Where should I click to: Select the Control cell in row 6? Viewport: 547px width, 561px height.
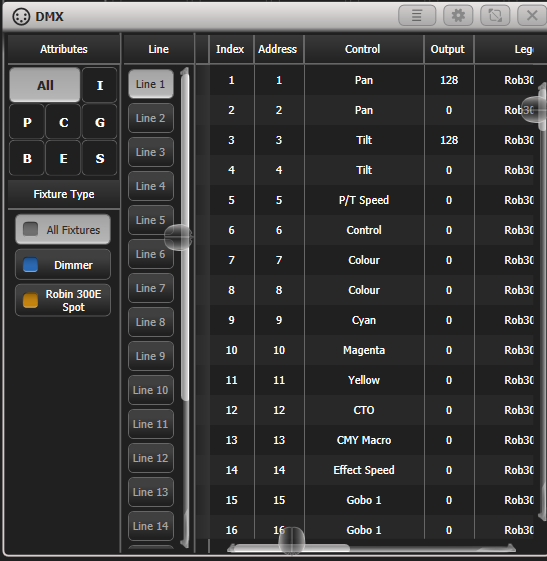click(364, 230)
